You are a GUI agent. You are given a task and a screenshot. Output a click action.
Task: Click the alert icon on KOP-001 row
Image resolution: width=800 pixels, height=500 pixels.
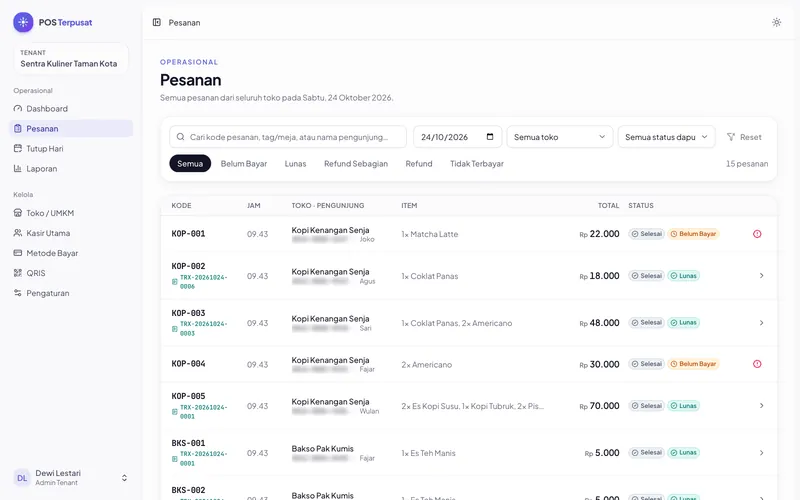[x=757, y=234]
